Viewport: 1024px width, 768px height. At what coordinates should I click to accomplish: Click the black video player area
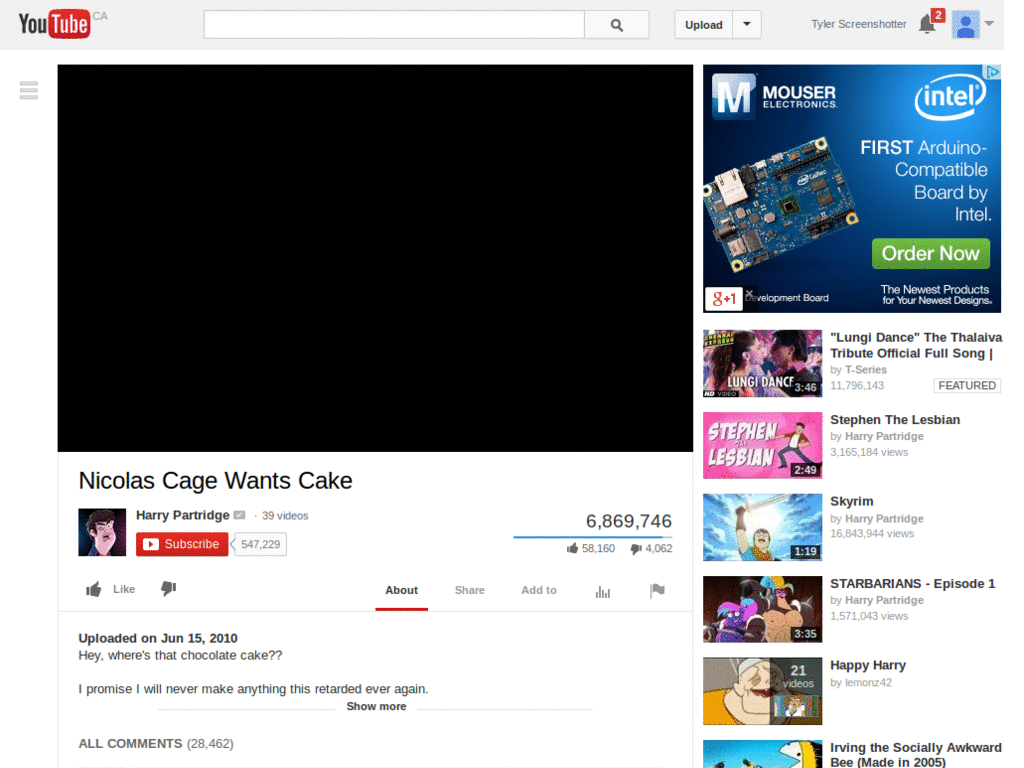375,258
